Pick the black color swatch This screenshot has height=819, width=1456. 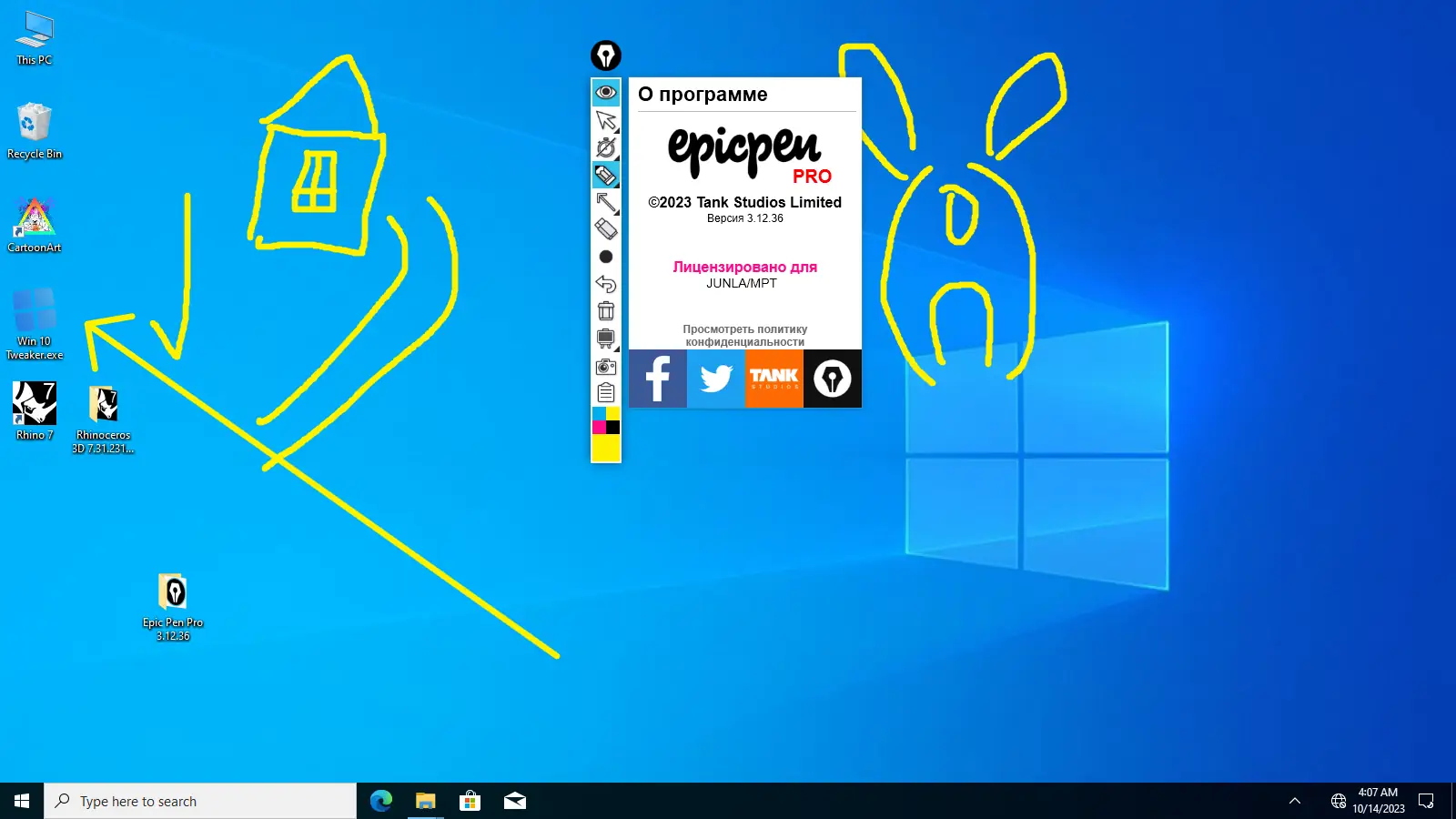coord(613,428)
